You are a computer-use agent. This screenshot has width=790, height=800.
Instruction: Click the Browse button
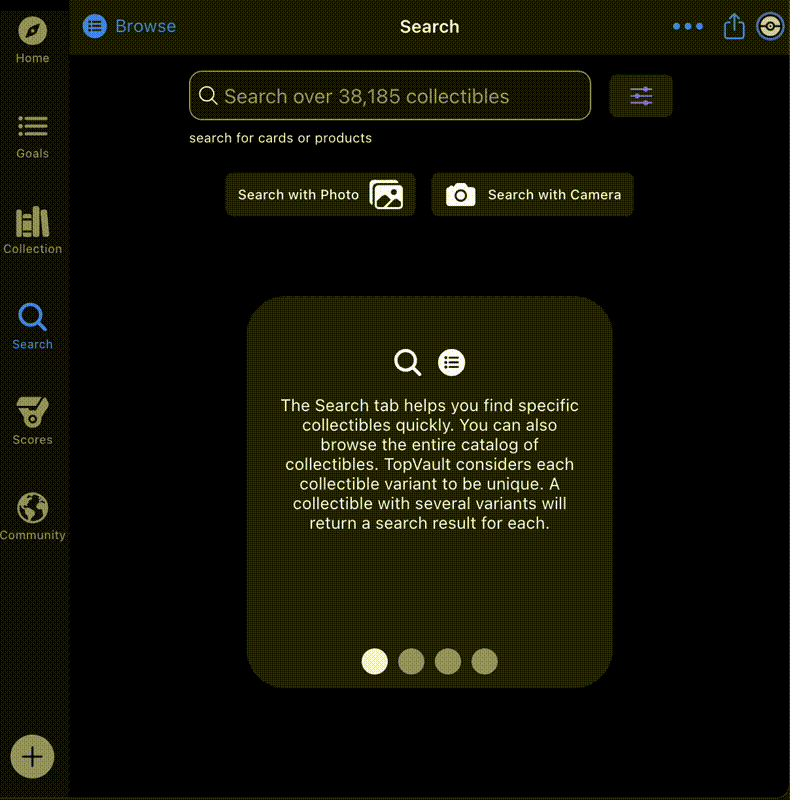pyautogui.click(x=130, y=26)
